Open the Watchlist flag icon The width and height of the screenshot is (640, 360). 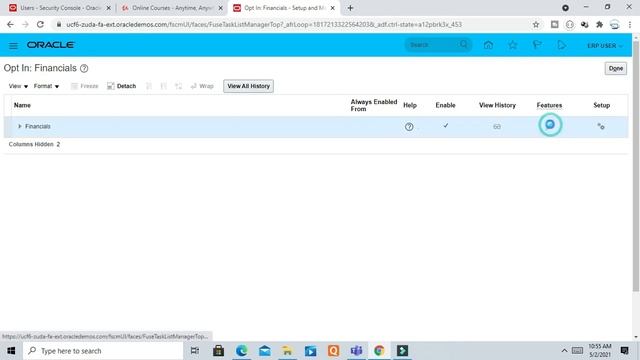537,45
